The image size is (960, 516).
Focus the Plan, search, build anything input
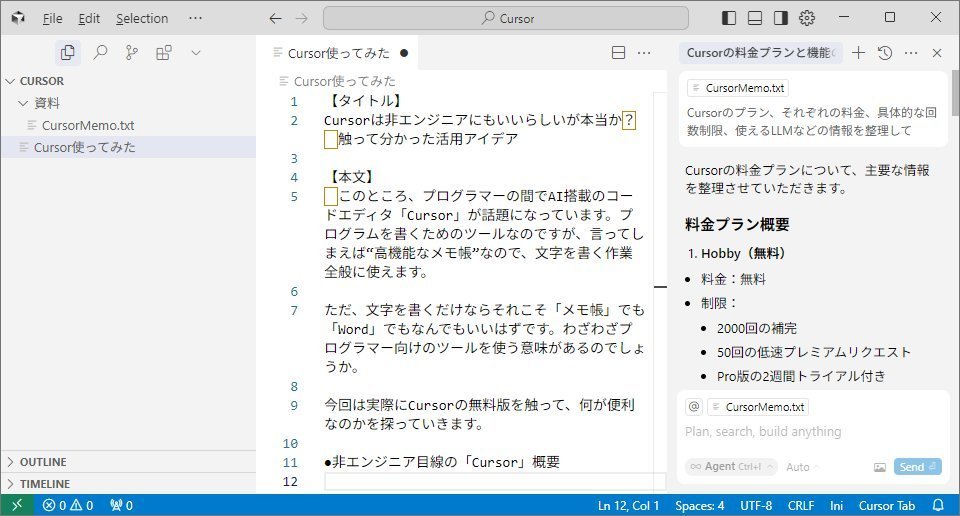coord(813,432)
